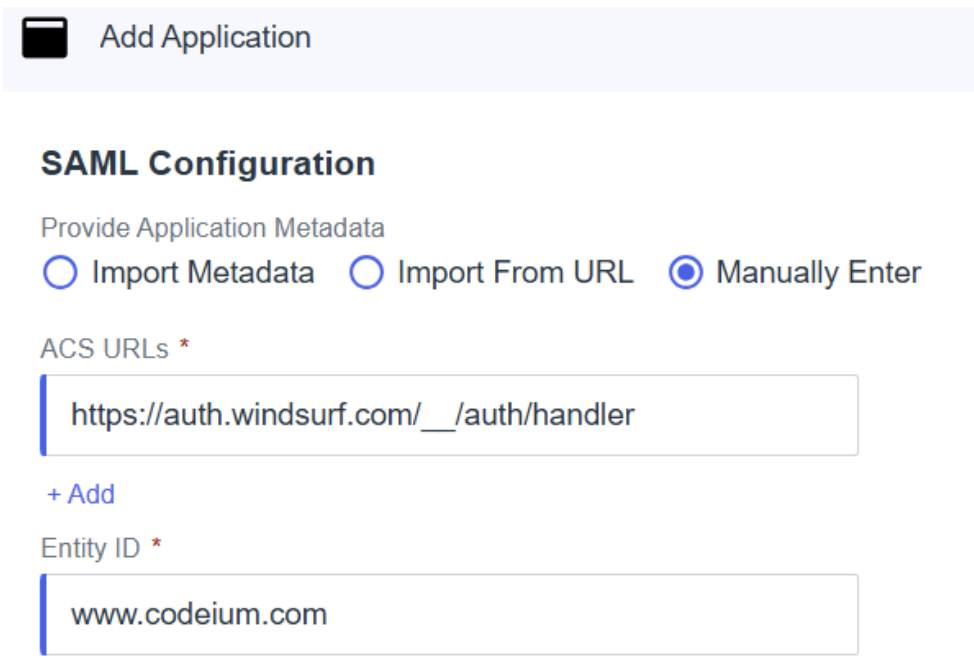This screenshot has width=974, height=672.
Task: Click the SAML Configuration heading
Action: click(x=208, y=163)
